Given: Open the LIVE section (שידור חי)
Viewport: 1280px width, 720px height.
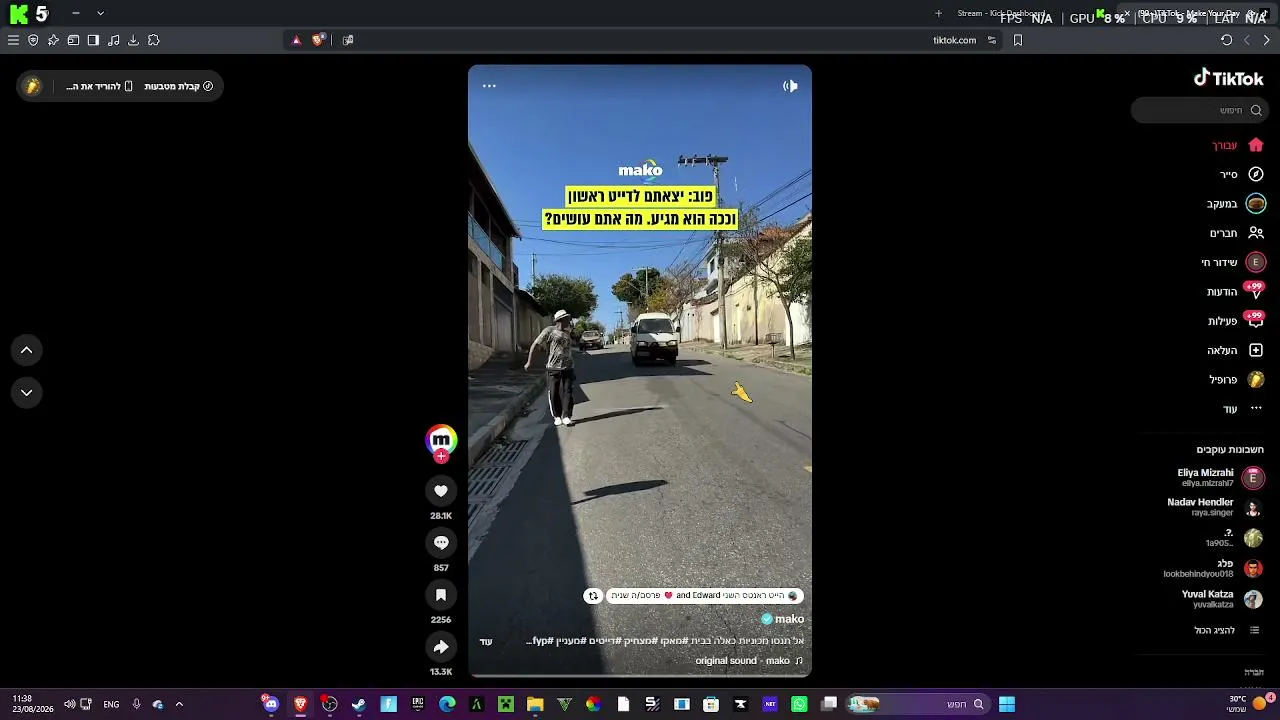Looking at the screenshot, I should [1234, 262].
